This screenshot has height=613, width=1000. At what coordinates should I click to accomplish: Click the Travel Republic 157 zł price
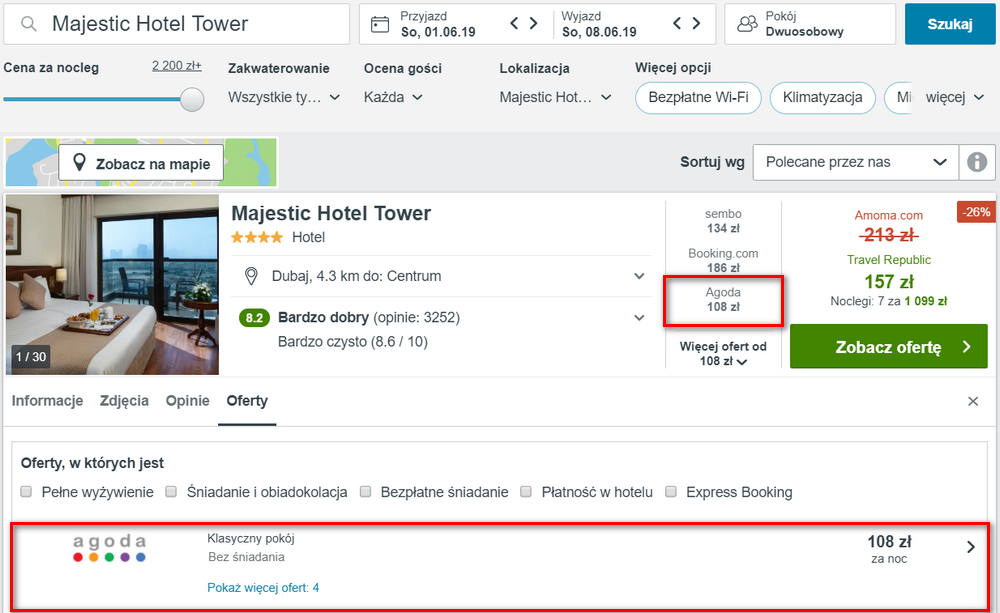888,281
